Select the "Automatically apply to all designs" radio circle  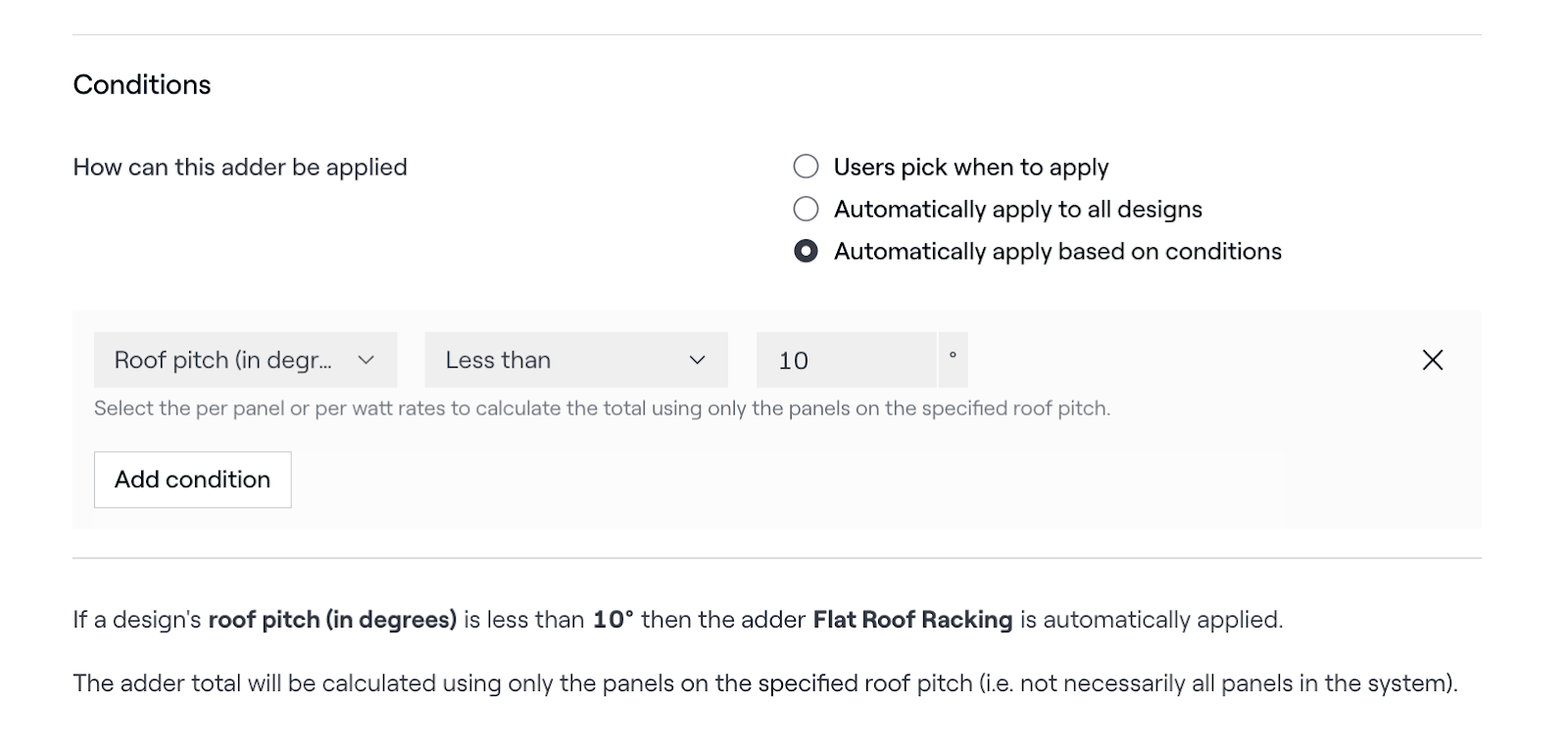pos(806,209)
